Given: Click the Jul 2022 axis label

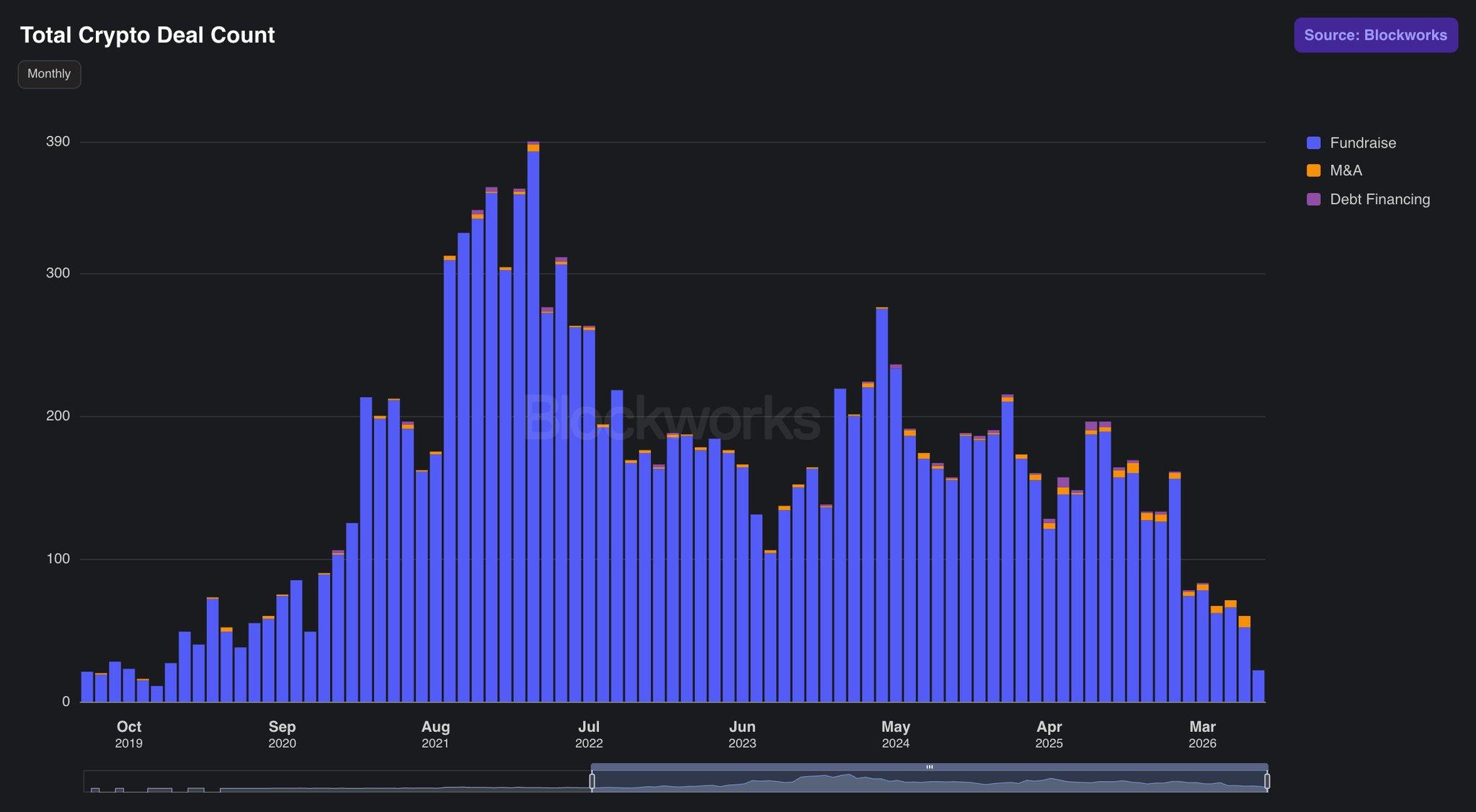Looking at the screenshot, I should click(589, 734).
